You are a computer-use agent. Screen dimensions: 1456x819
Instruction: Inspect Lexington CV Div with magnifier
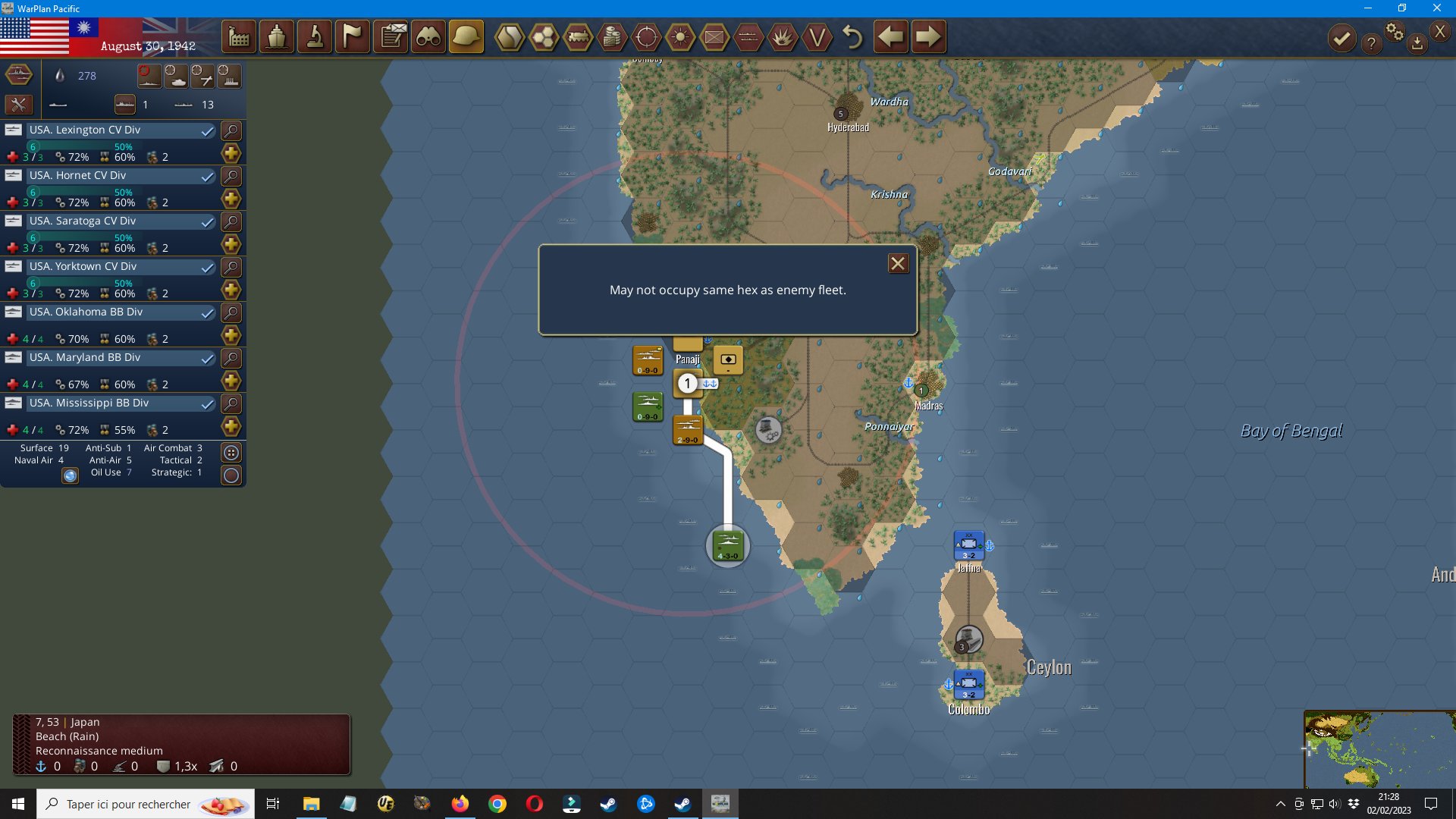click(x=231, y=131)
